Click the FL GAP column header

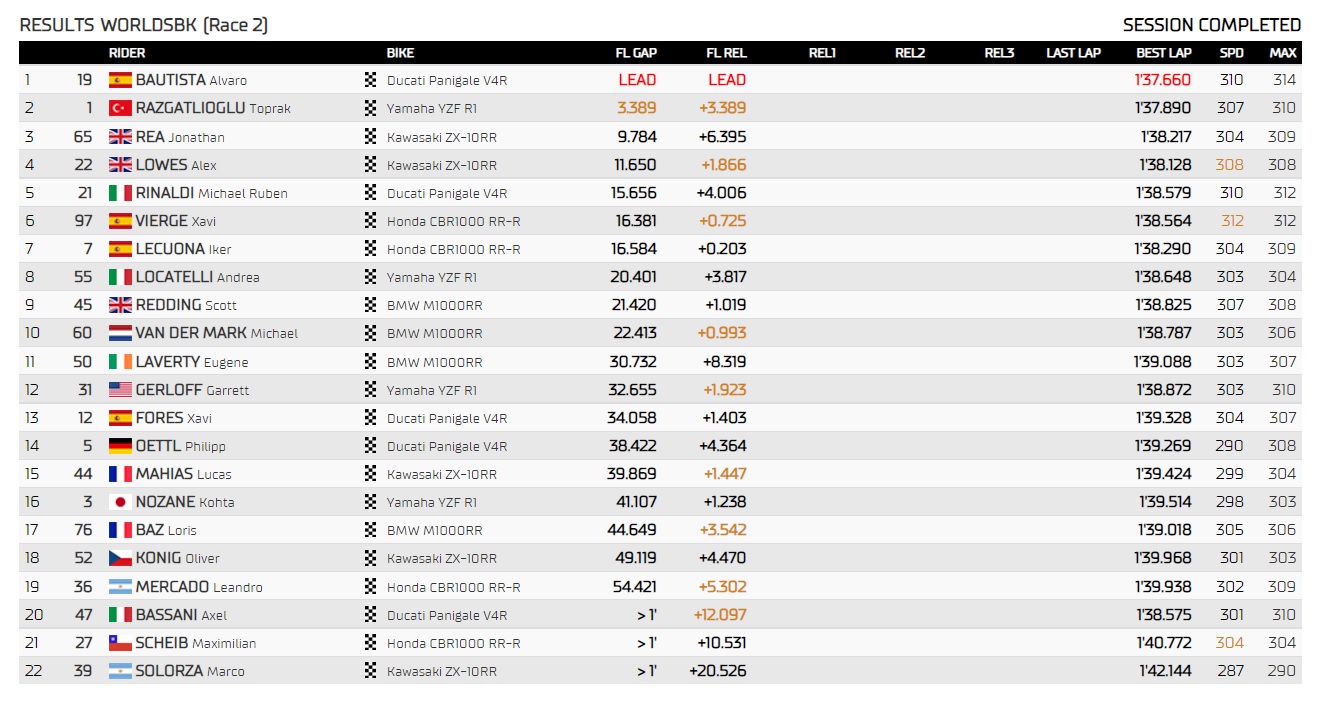pos(636,53)
